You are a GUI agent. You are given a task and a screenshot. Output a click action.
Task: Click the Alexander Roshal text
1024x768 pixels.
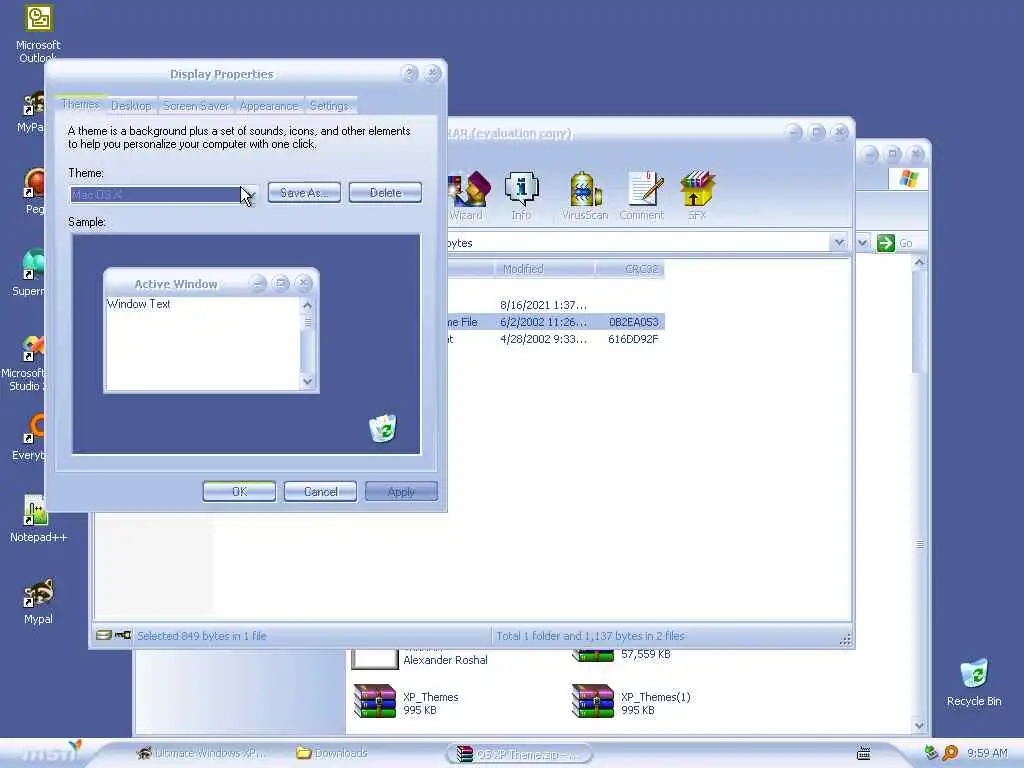pyautogui.click(x=445, y=660)
